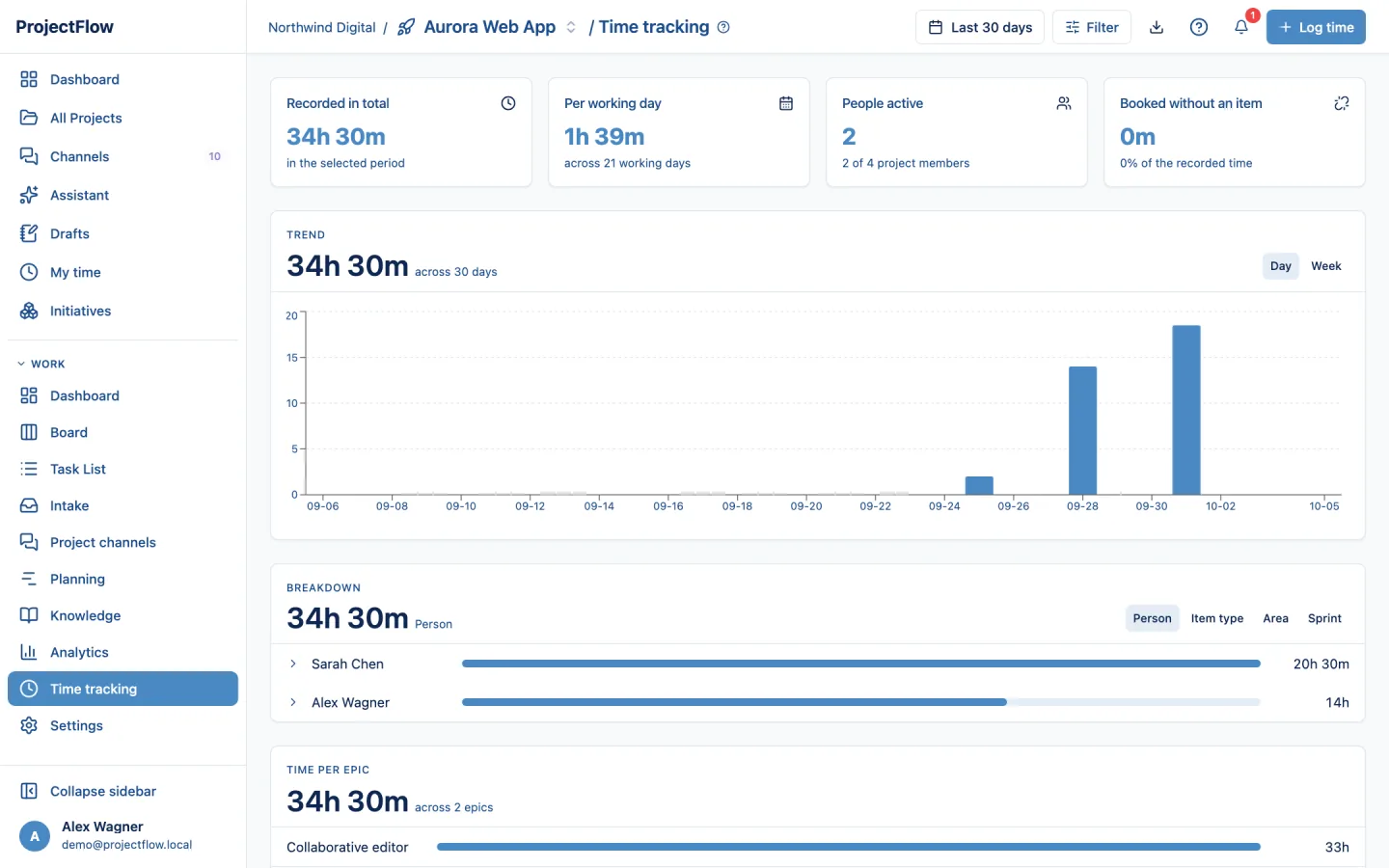Screen dimensions: 1389x868
Task: Break down time by Sprint
Action: click(x=1324, y=618)
